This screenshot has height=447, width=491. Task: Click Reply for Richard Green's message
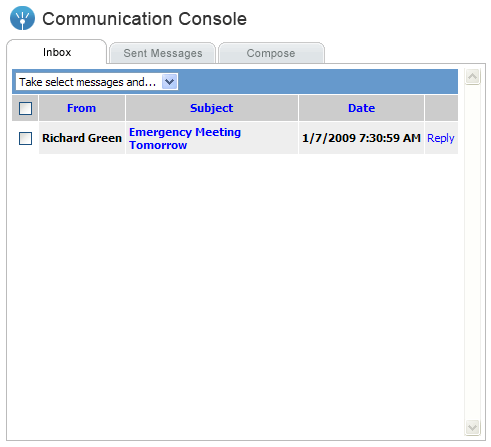click(441, 138)
